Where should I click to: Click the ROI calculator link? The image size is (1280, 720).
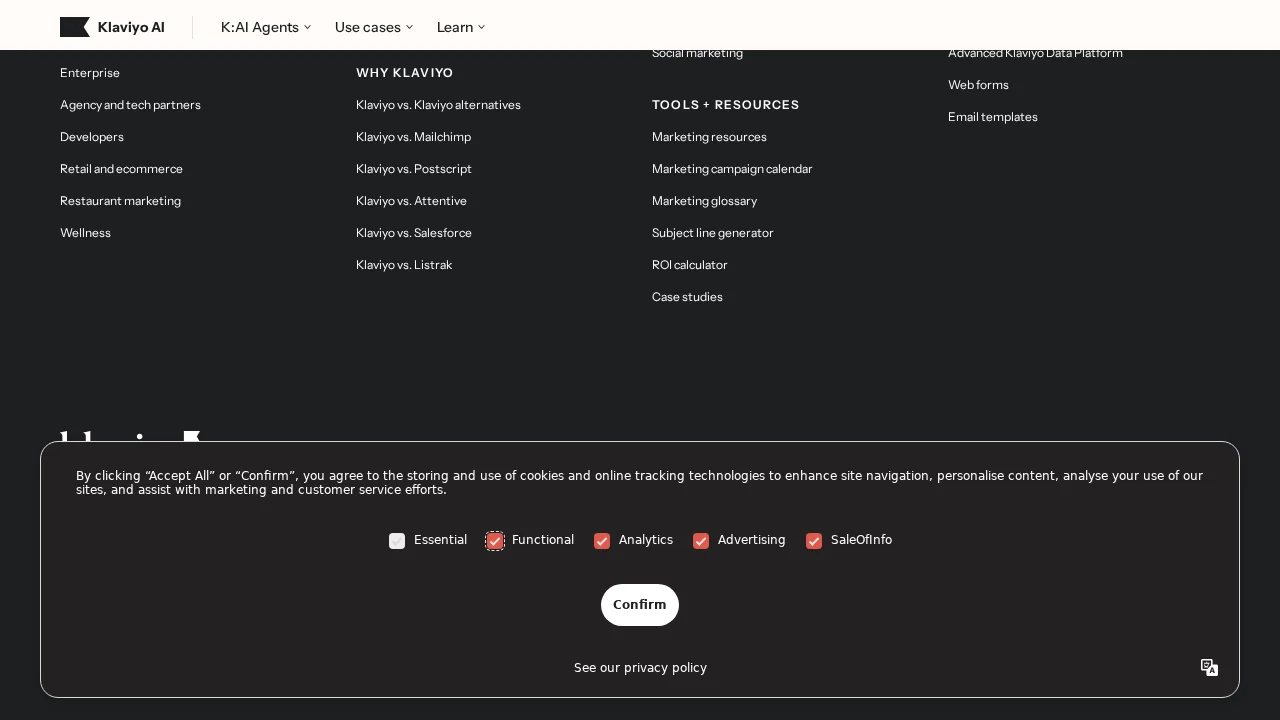pyautogui.click(x=689, y=265)
